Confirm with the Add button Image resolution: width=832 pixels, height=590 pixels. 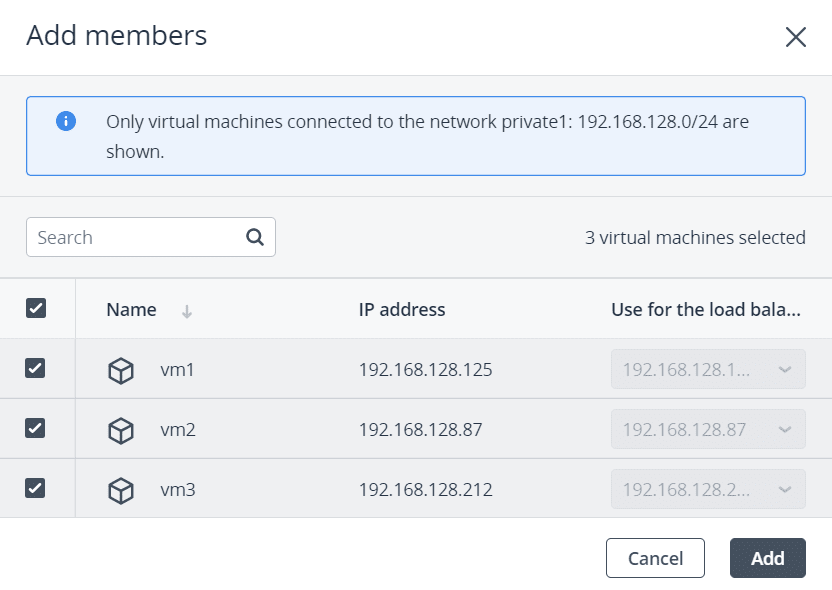[x=767, y=558]
